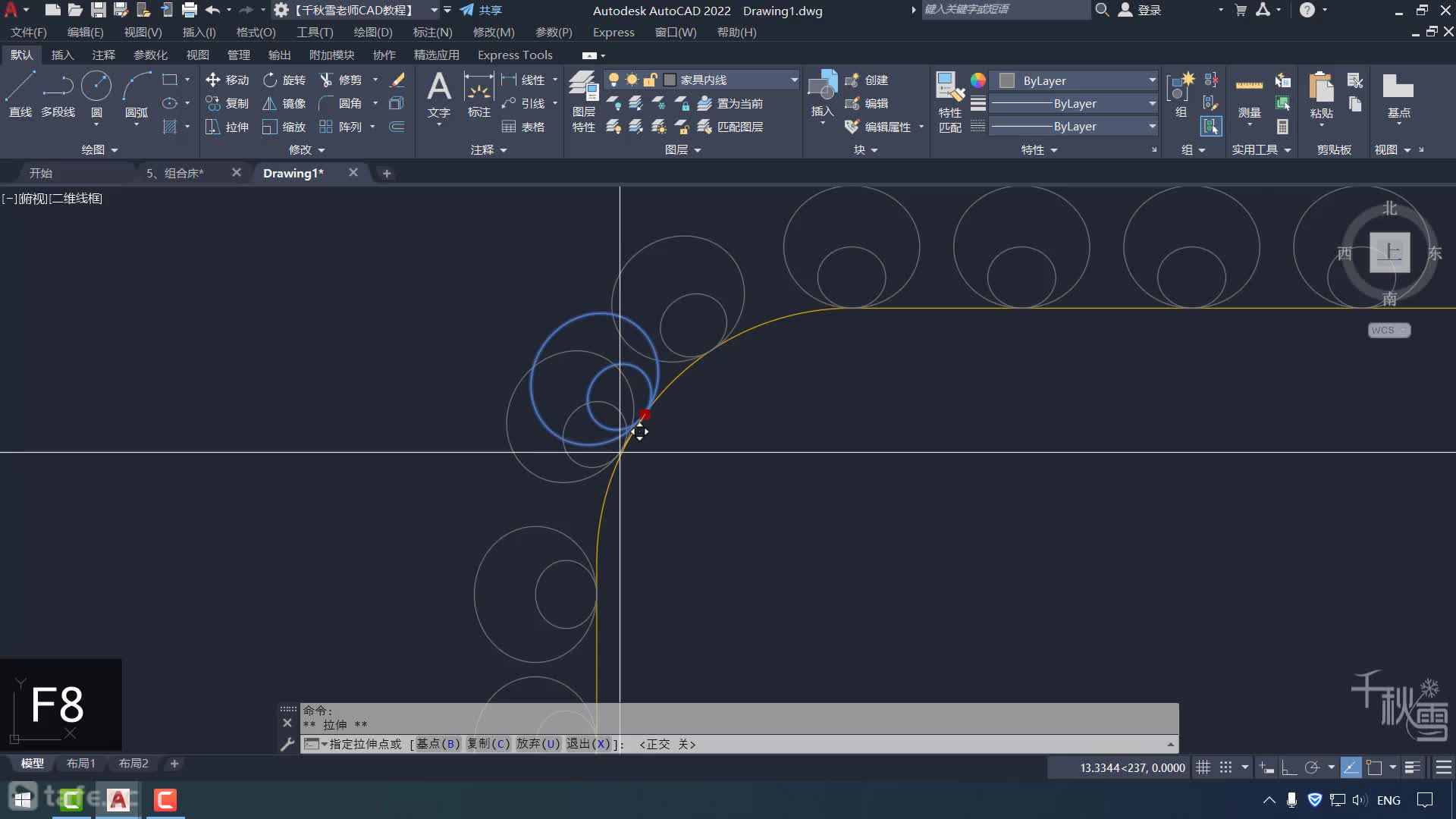The image size is (1456, 819).
Task: Click the 家具内线 layer color swatch
Action: point(670,80)
